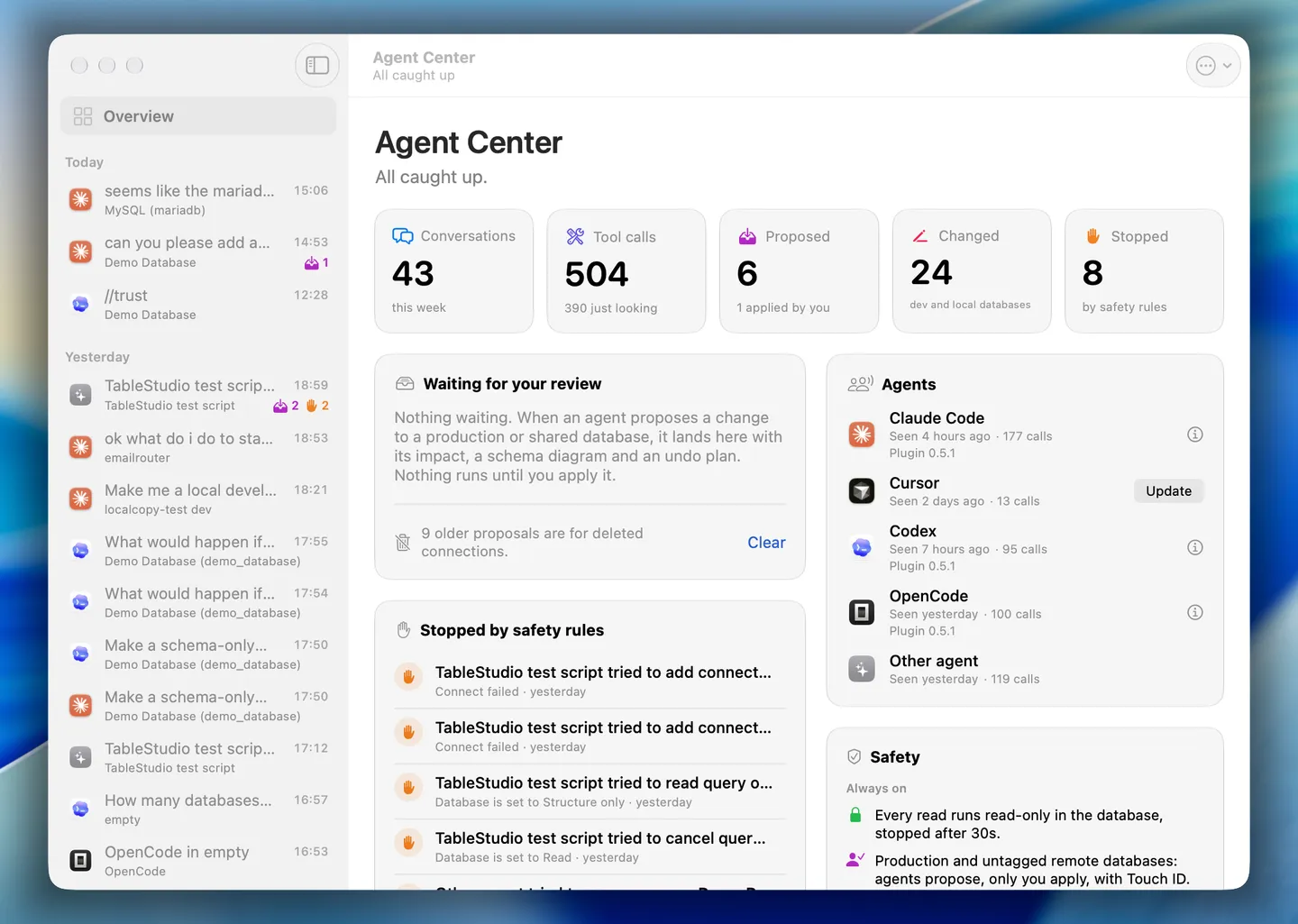Open the ellipsis more-options dropdown
1298x924 pixels.
tap(1213, 65)
